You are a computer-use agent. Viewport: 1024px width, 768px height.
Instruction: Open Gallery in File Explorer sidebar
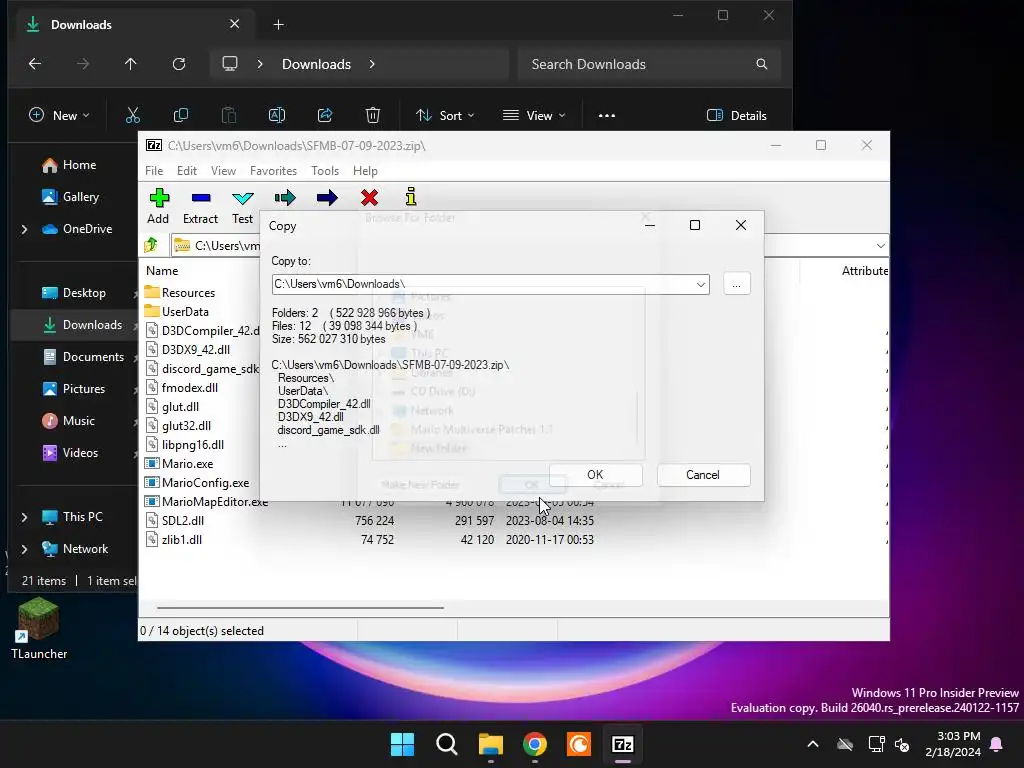click(x=71, y=197)
